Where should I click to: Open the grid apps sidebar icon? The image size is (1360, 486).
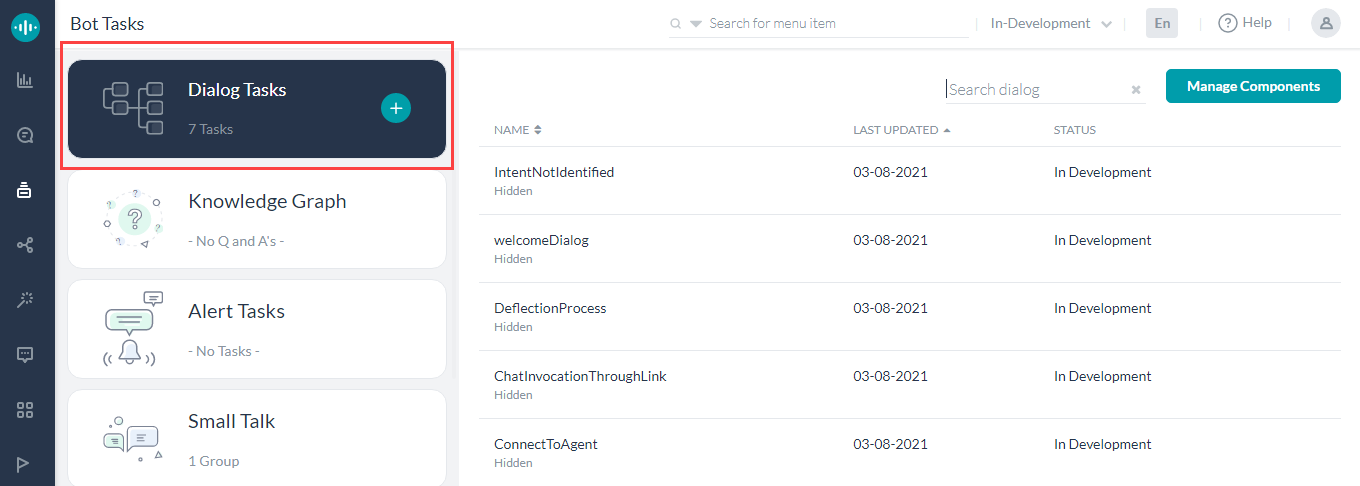coord(26,409)
